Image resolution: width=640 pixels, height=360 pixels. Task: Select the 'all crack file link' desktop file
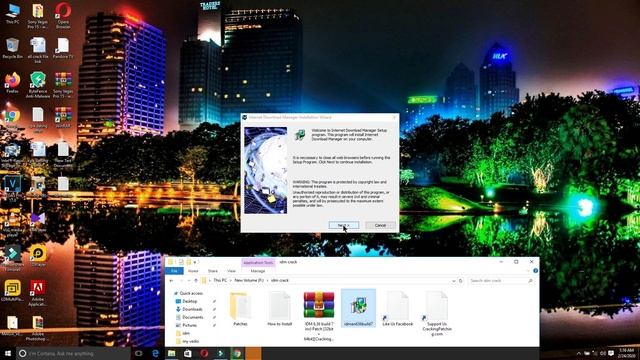38,50
